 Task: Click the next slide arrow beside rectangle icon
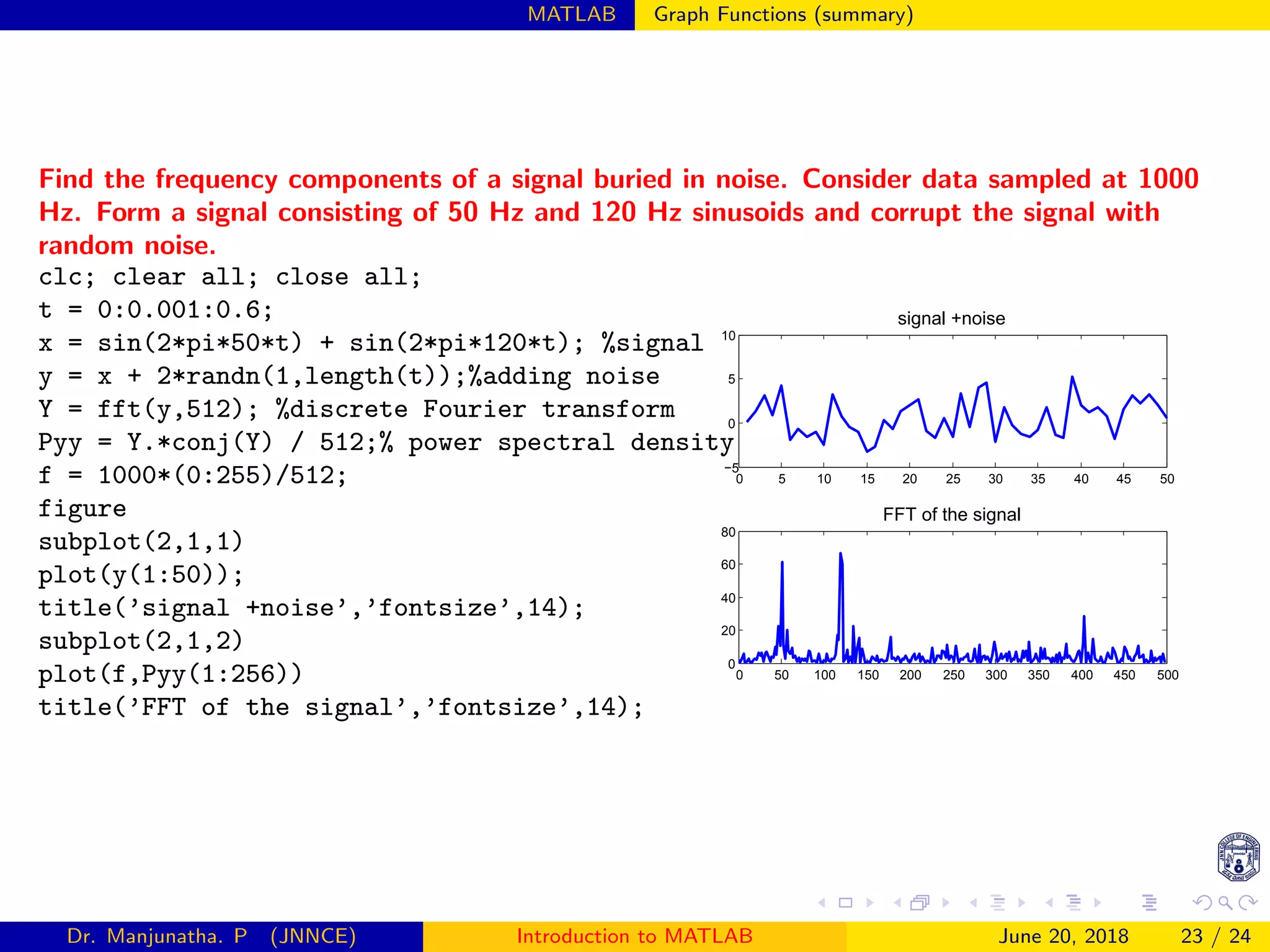(x=869, y=903)
